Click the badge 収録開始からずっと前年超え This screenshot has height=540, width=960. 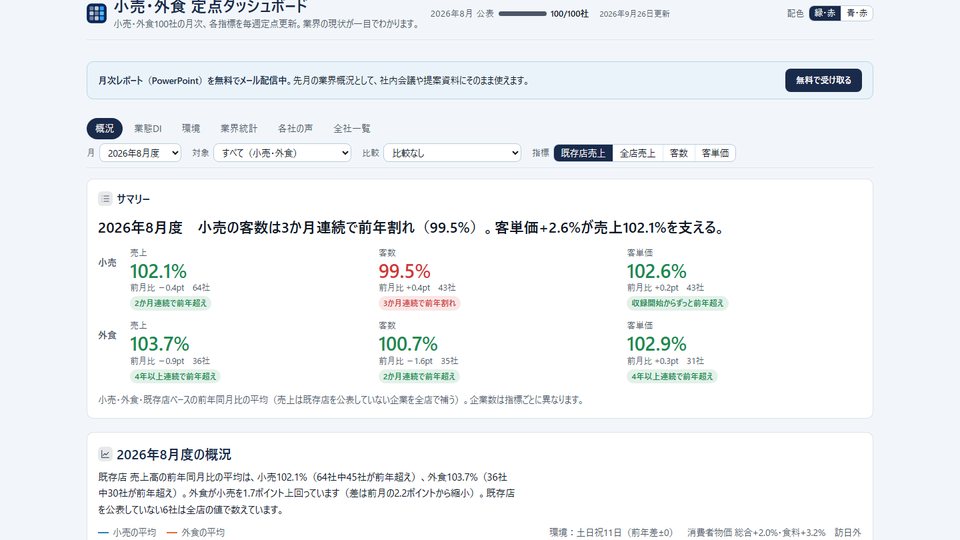pyautogui.click(x=677, y=303)
